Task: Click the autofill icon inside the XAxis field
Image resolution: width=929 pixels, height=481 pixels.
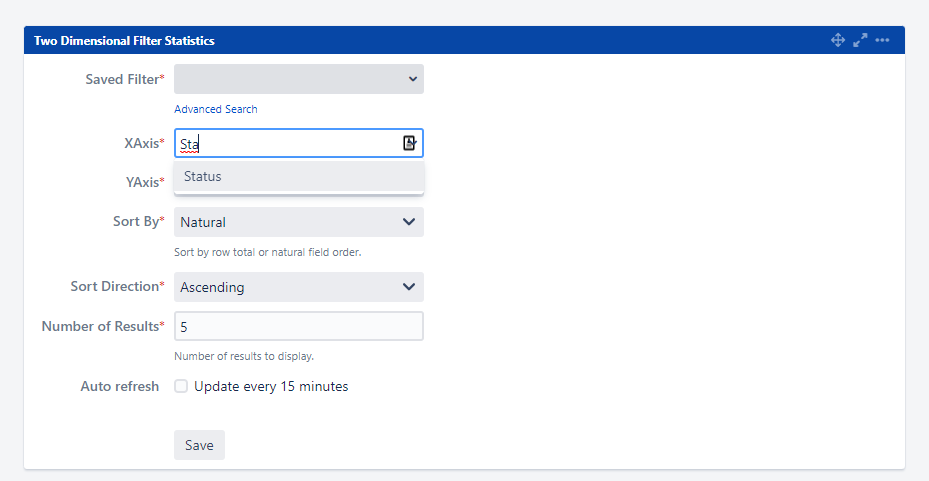Action: [x=409, y=143]
